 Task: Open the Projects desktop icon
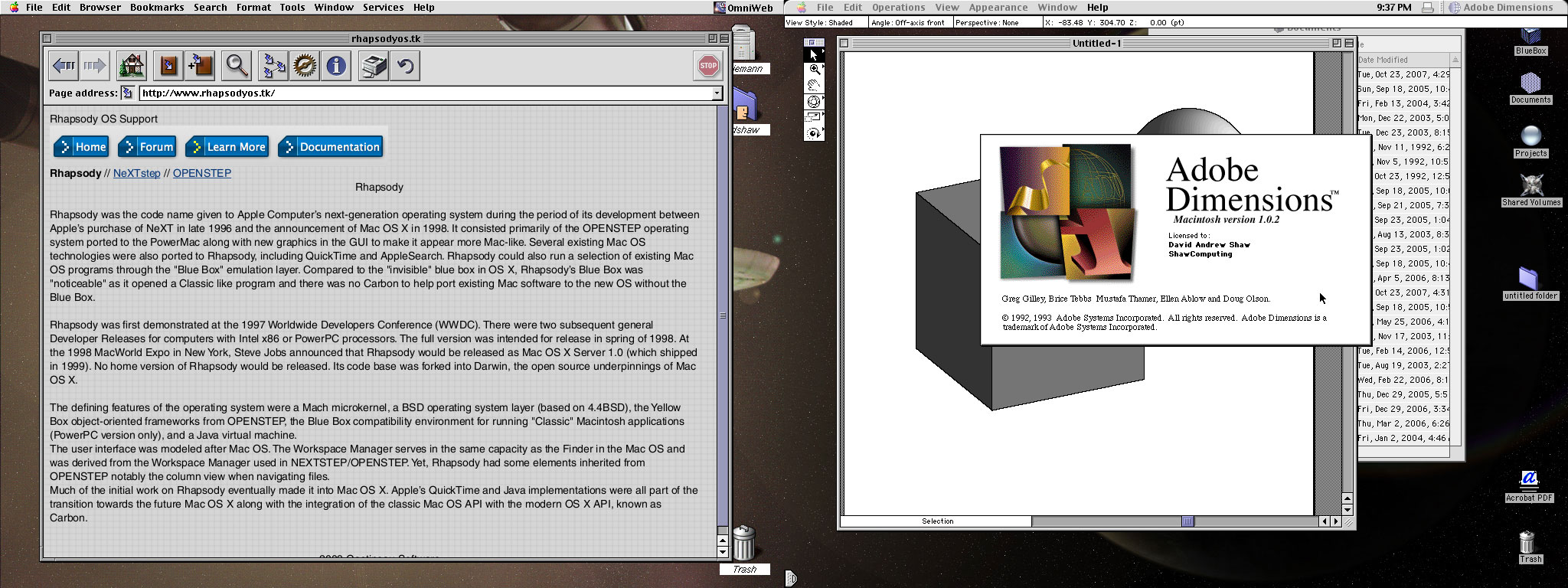pyautogui.click(x=1530, y=142)
